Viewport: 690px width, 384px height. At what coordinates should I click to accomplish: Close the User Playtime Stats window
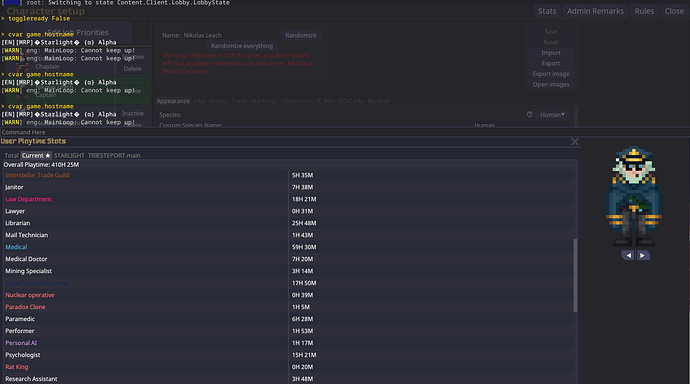coord(575,142)
